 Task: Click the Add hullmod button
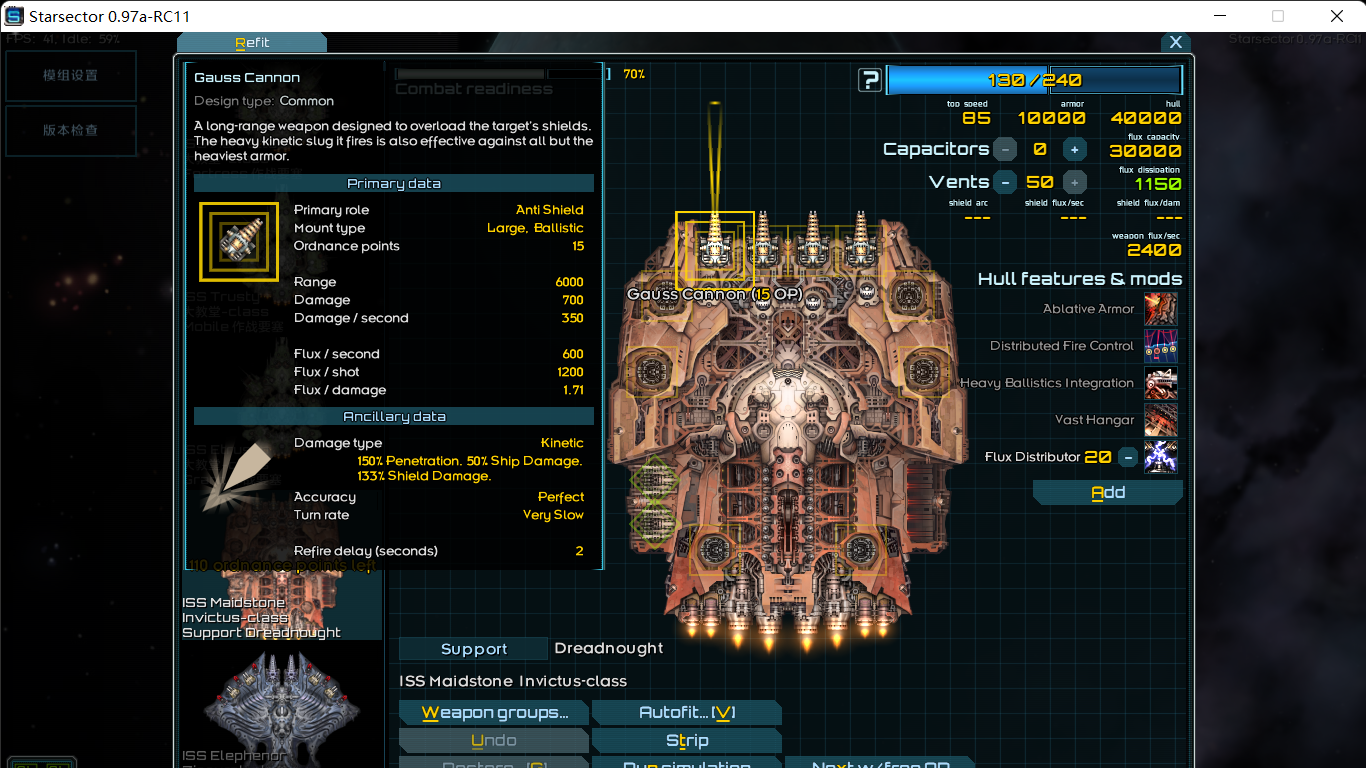tap(1107, 492)
